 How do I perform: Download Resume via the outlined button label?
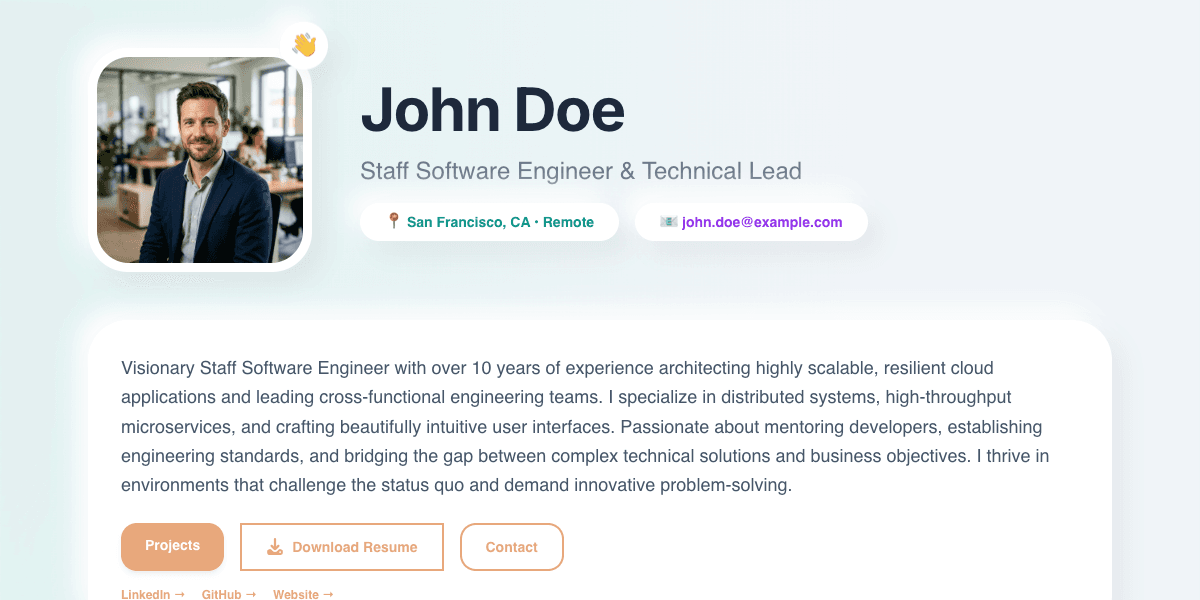click(x=355, y=547)
